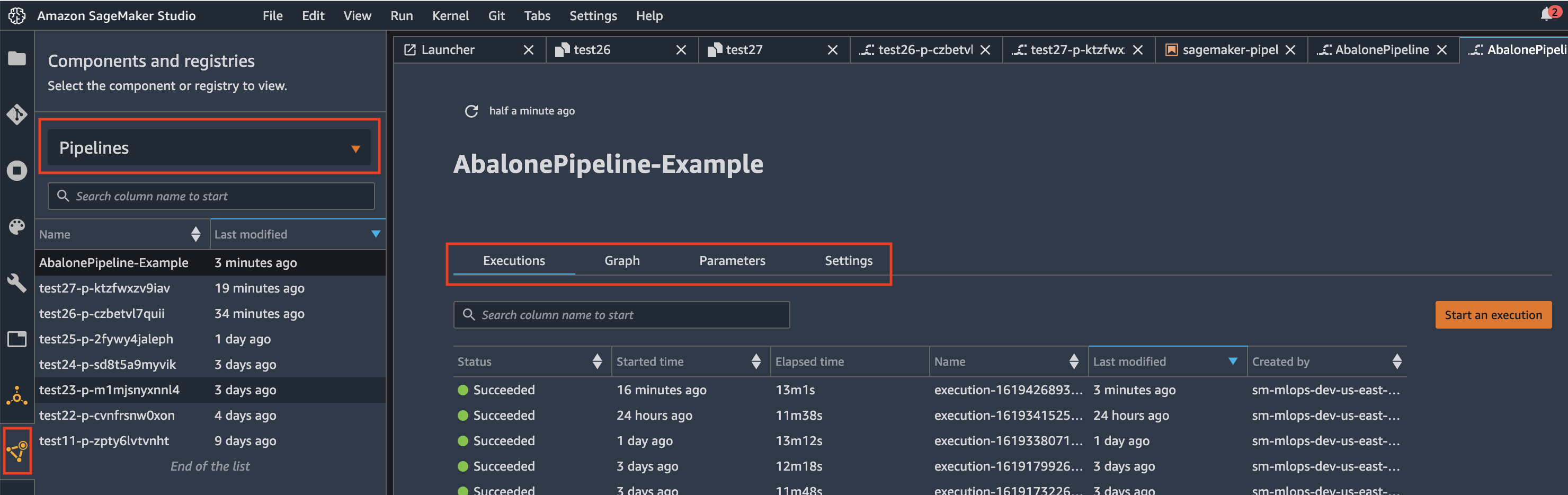Sort executions by Last modified arrow

coord(1233,361)
